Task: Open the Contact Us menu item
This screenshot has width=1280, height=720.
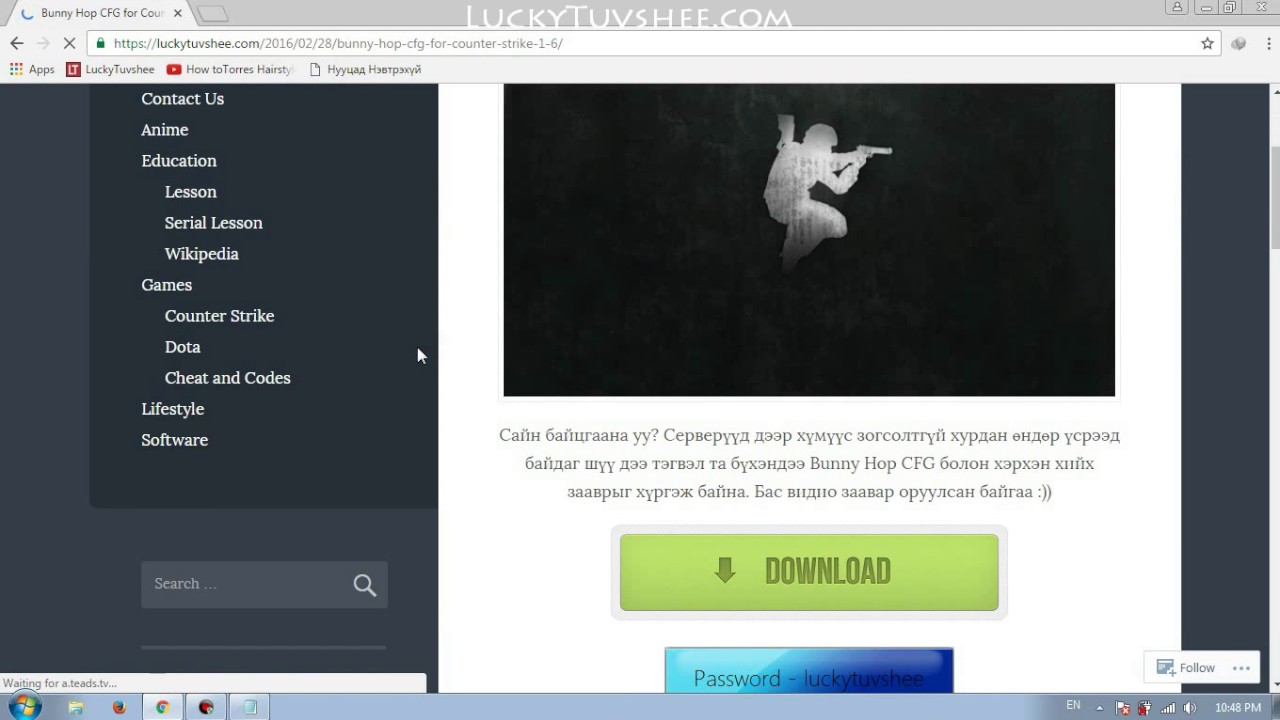Action: [182, 98]
